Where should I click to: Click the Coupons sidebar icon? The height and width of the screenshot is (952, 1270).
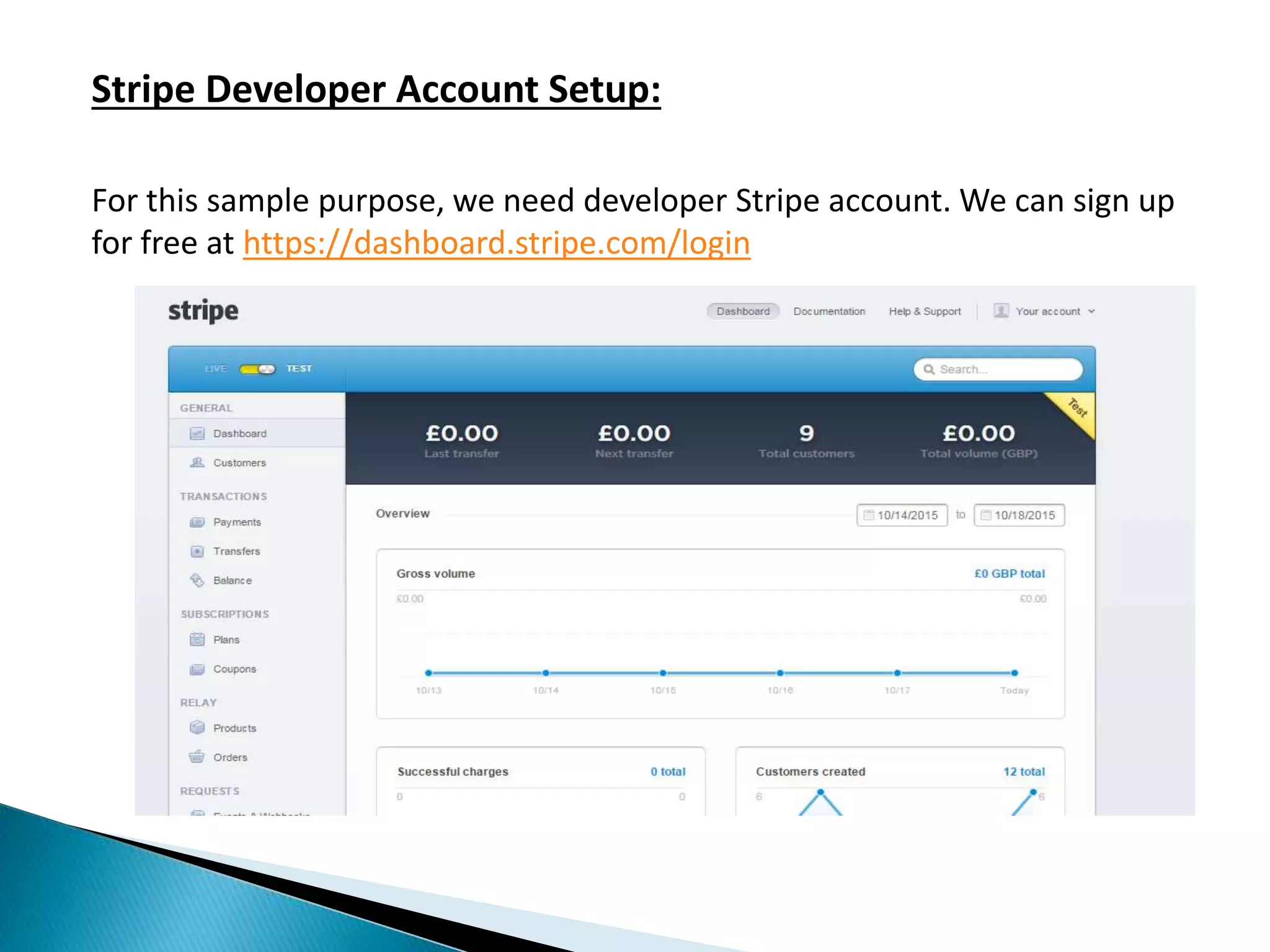point(197,669)
